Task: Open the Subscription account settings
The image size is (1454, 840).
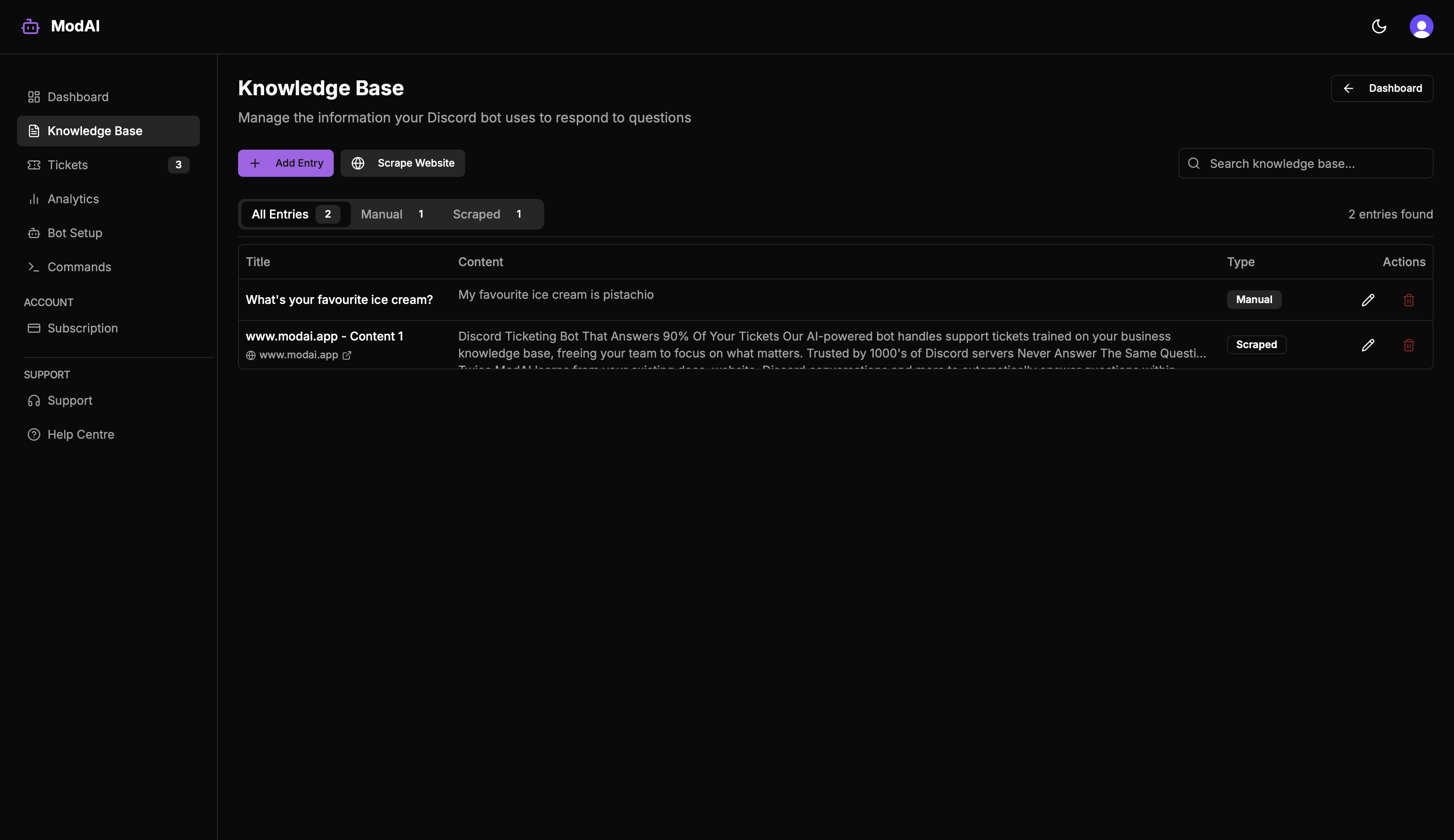Action: point(82,328)
